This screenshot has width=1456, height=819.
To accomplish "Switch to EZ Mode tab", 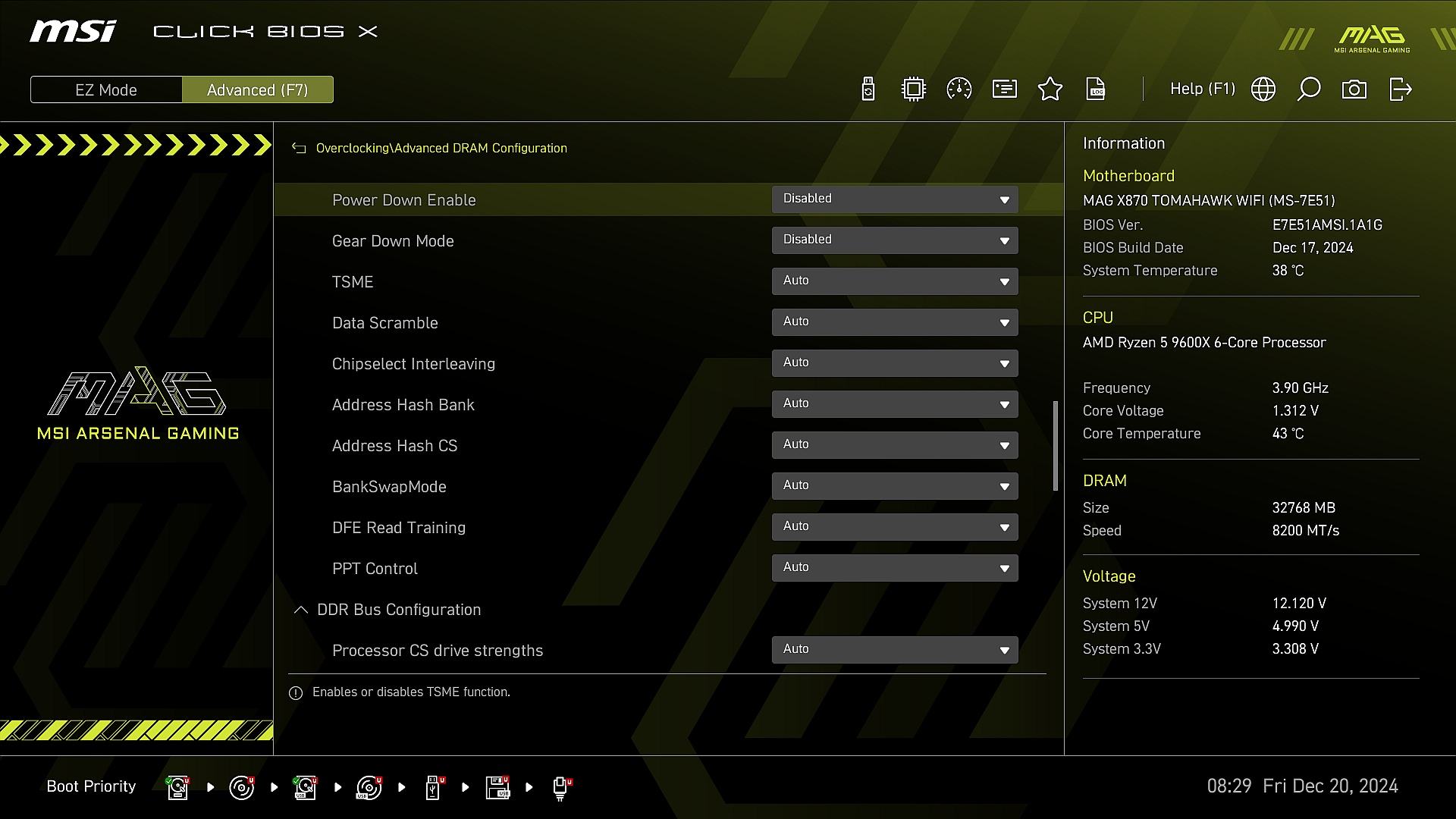I will (106, 89).
